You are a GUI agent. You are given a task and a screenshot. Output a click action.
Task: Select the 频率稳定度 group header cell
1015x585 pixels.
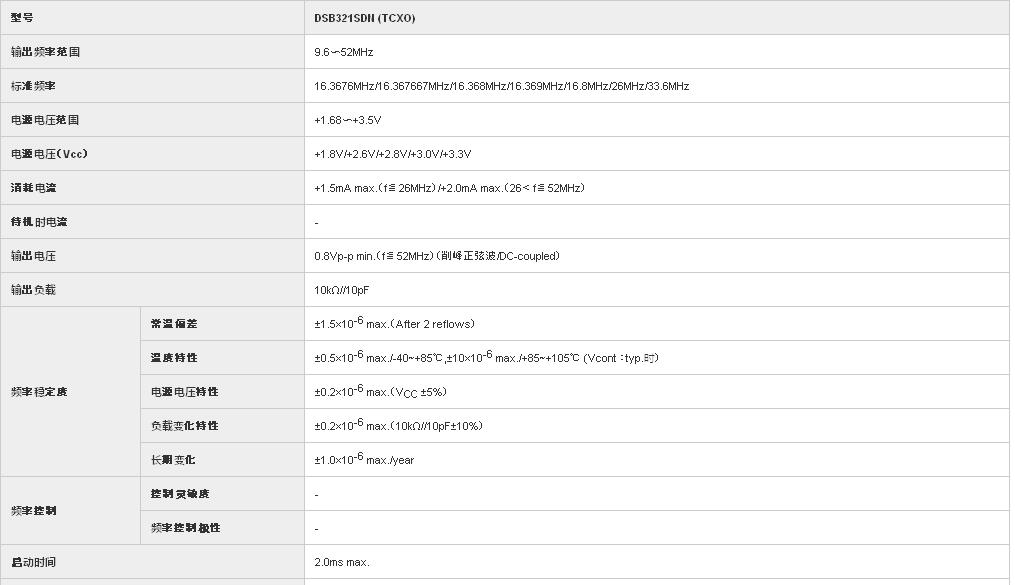point(39,392)
